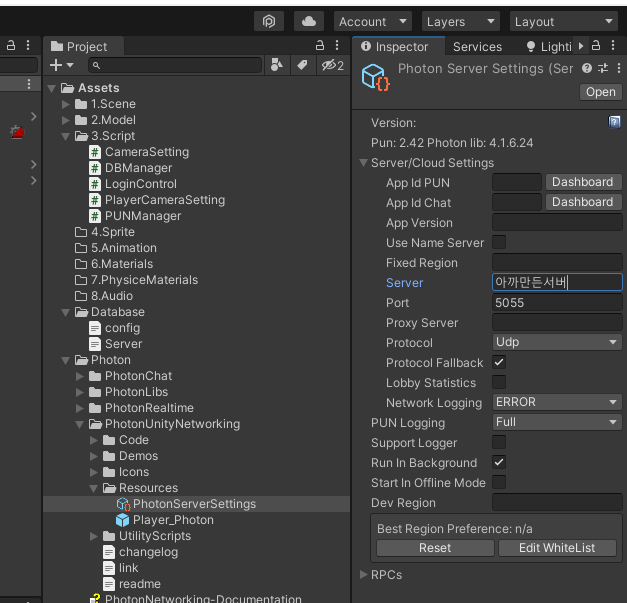Viewport: 627px width, 603px height.
Task: Select the Player_Photon prefab cube icon
Action: pyautogui.click(x=122, y=520)
